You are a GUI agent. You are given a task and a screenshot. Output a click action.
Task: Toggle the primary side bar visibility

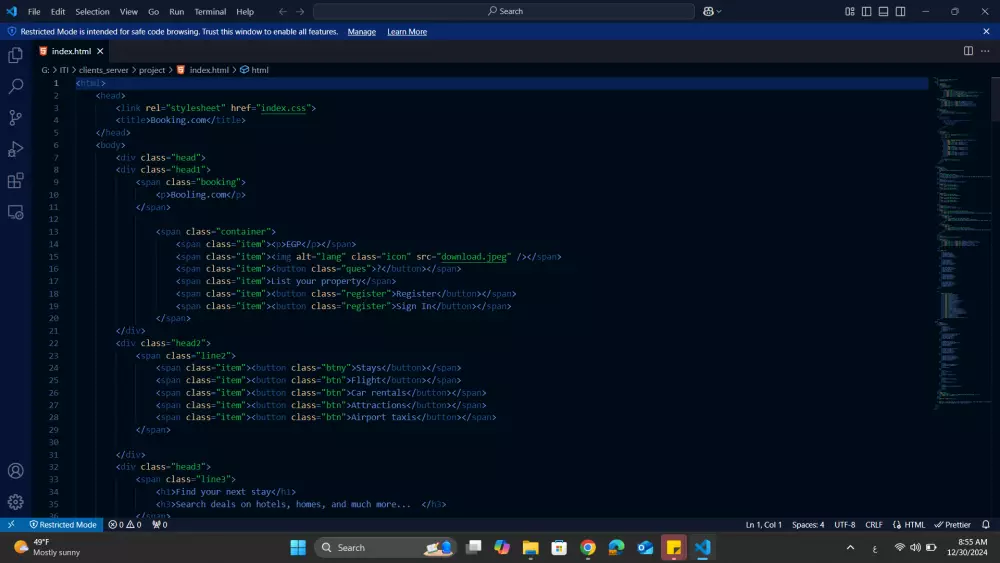click(x=867, y=11)
